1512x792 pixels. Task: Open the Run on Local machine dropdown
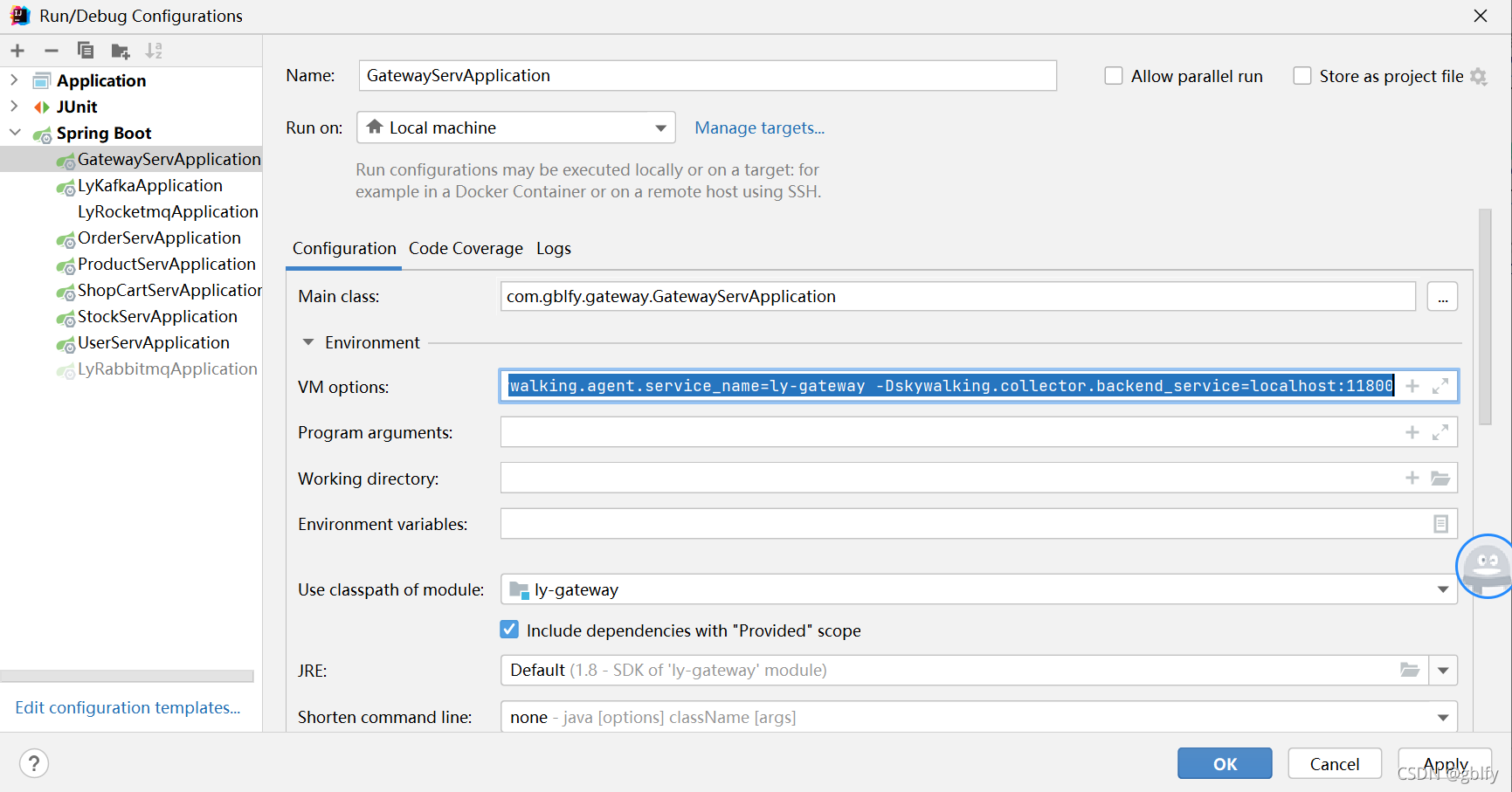point(516,127)
